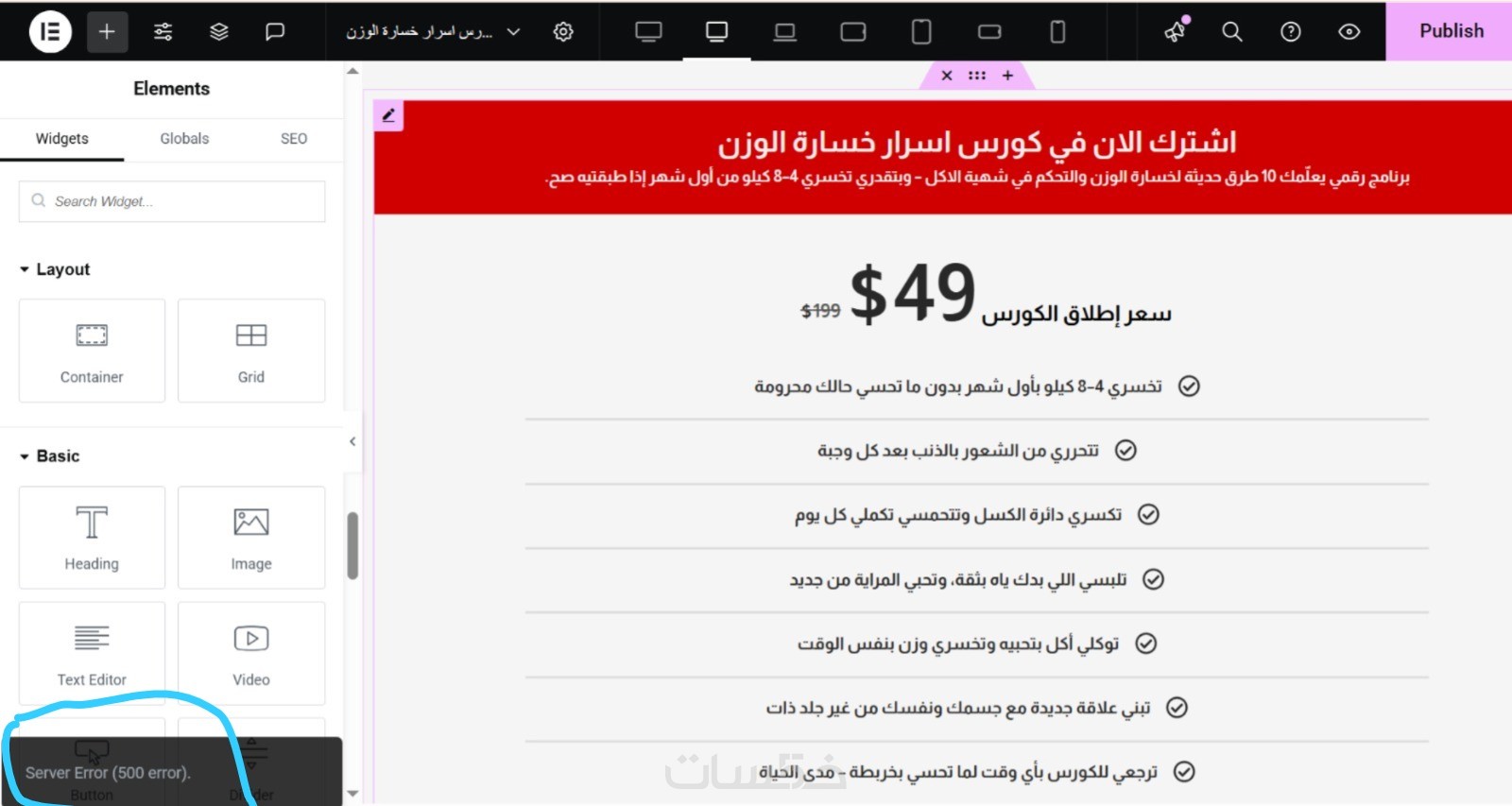Toggle preview changes eye icon
1512x806 pixels.
(x=1349, y=31)
